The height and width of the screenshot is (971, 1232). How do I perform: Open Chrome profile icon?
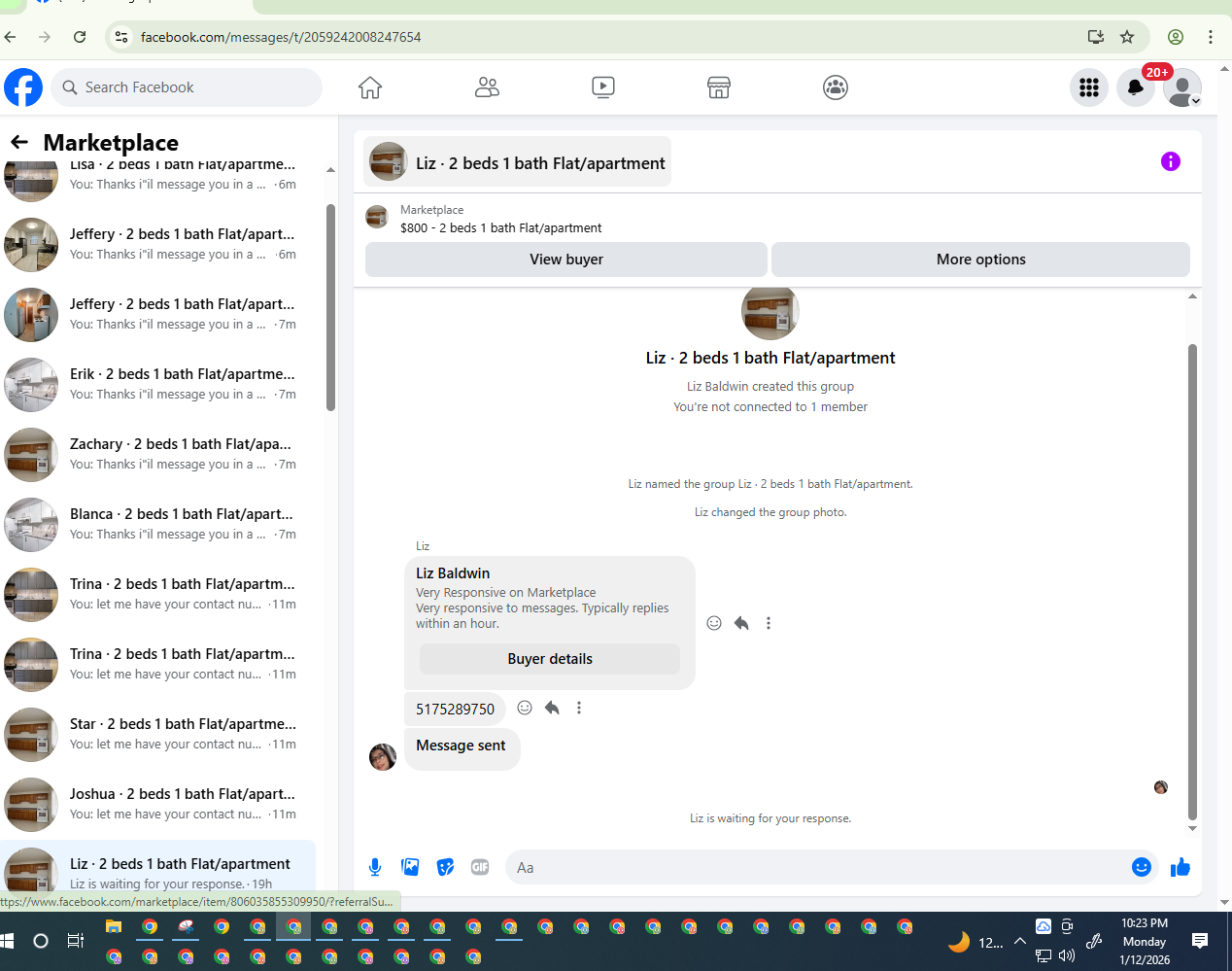[x=1176, y=37]
